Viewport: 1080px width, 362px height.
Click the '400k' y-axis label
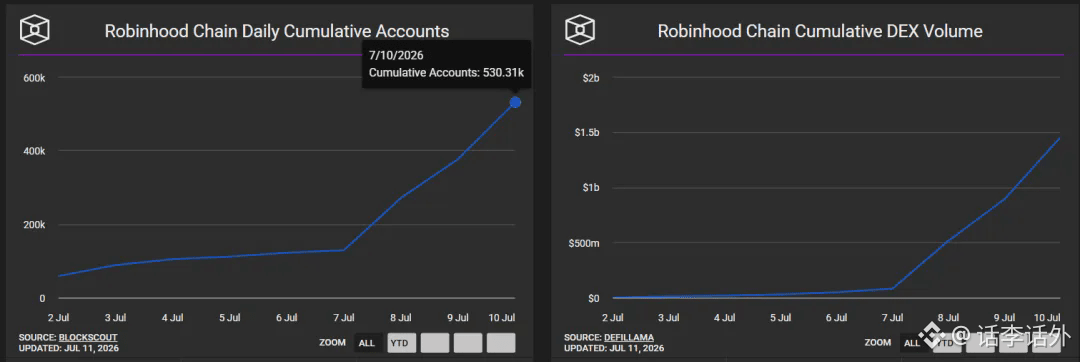[x=34, y=151]
